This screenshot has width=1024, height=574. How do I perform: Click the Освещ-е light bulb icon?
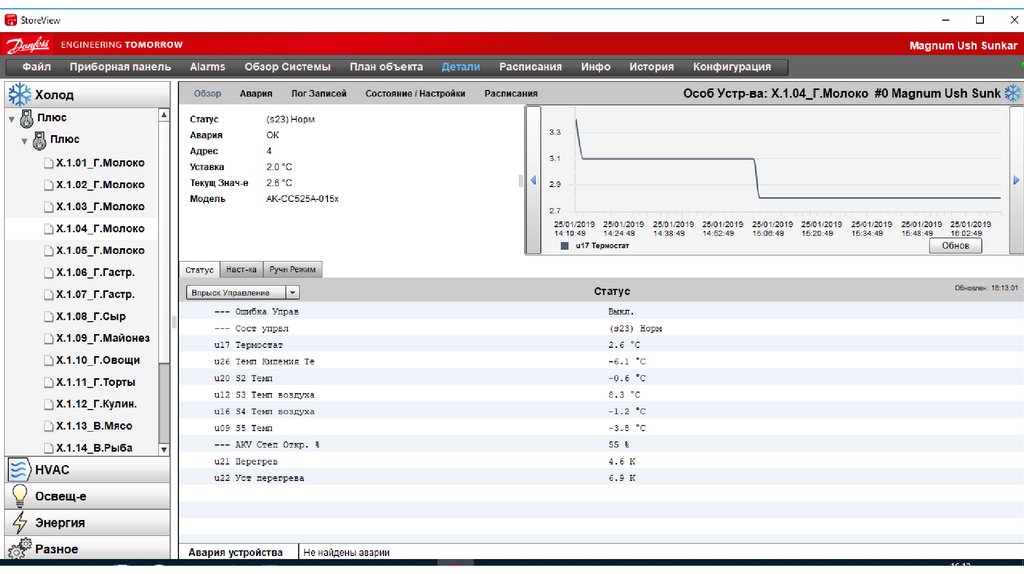click(18, 496)
